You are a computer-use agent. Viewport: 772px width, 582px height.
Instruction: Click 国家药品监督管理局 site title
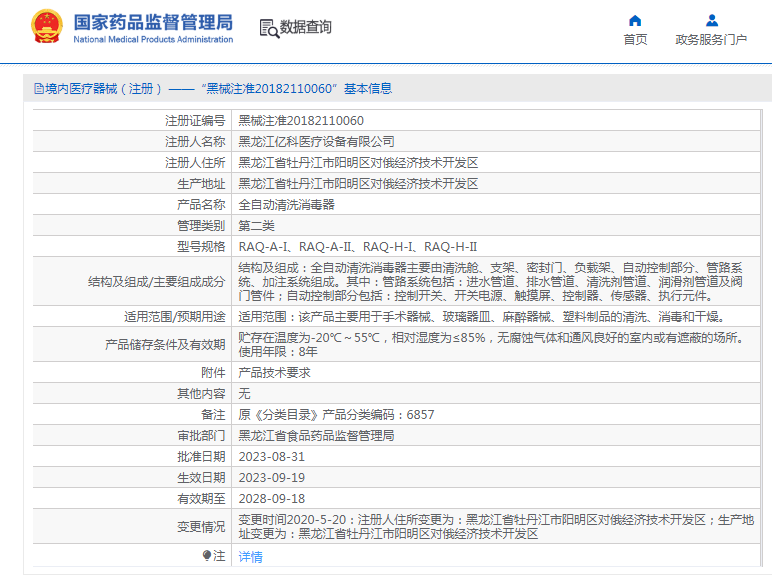(x=153, y=23)
